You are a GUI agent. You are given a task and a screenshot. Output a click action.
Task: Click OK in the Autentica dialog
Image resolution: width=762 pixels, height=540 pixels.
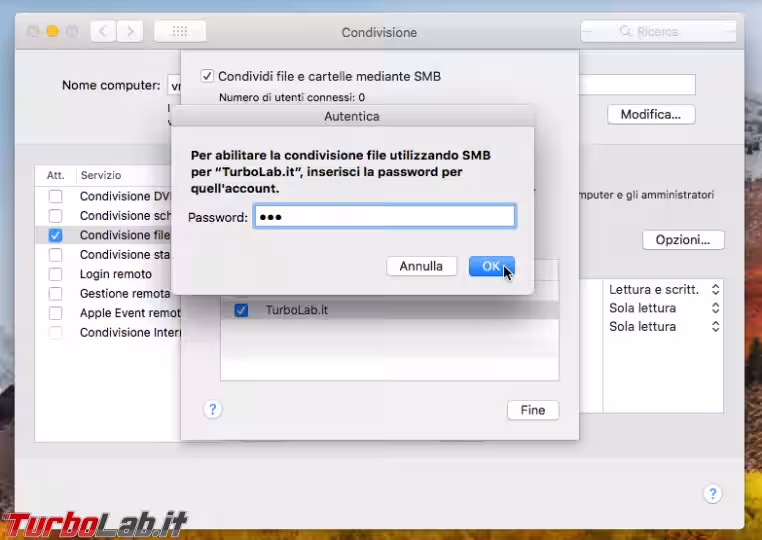click(491, 266)
